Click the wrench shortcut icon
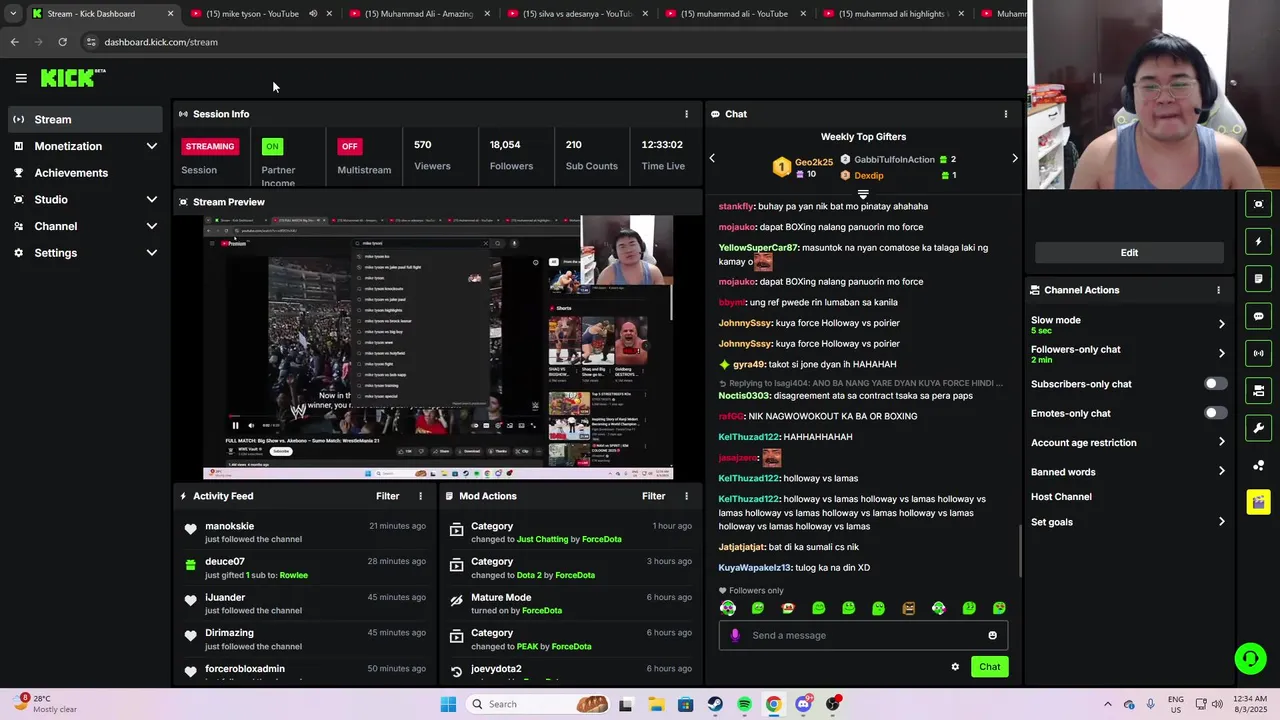 tap(1258, 428)
